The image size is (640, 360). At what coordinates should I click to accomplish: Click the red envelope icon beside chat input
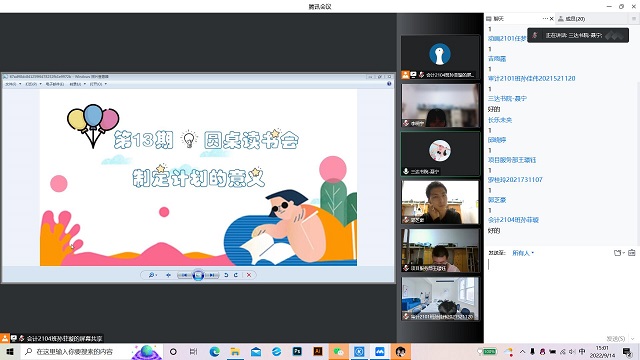631,253
